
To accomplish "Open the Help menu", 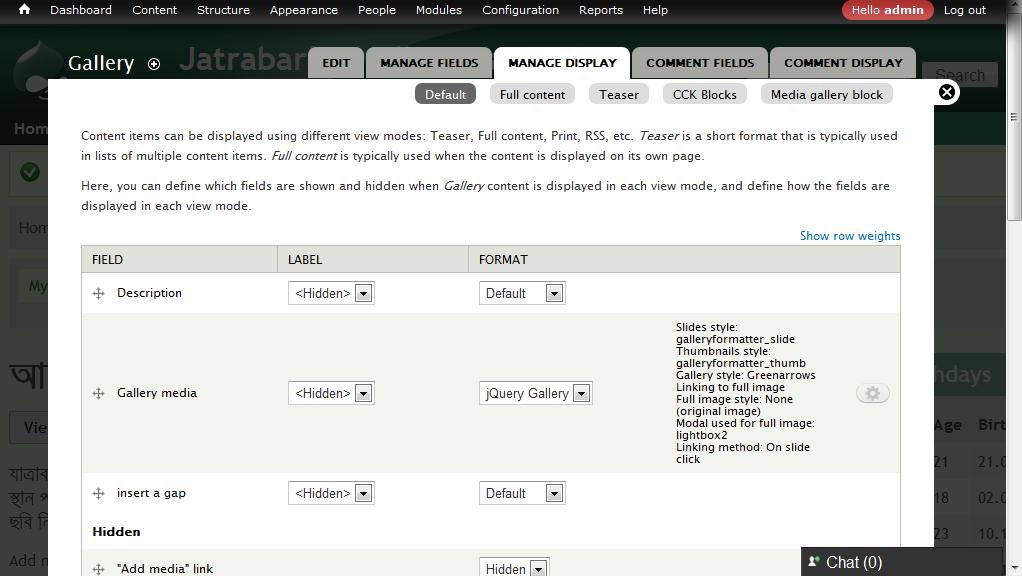I will pyautogui.click(x=655, y=10).
